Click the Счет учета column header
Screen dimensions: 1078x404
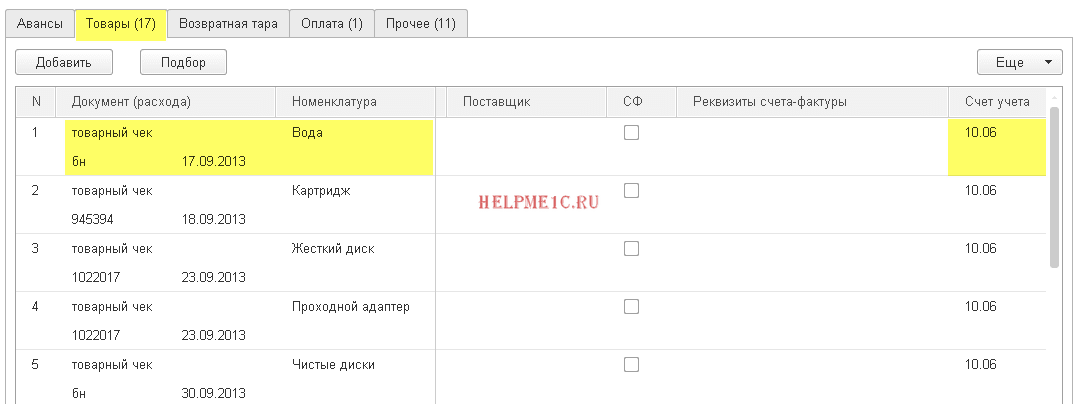996,101
